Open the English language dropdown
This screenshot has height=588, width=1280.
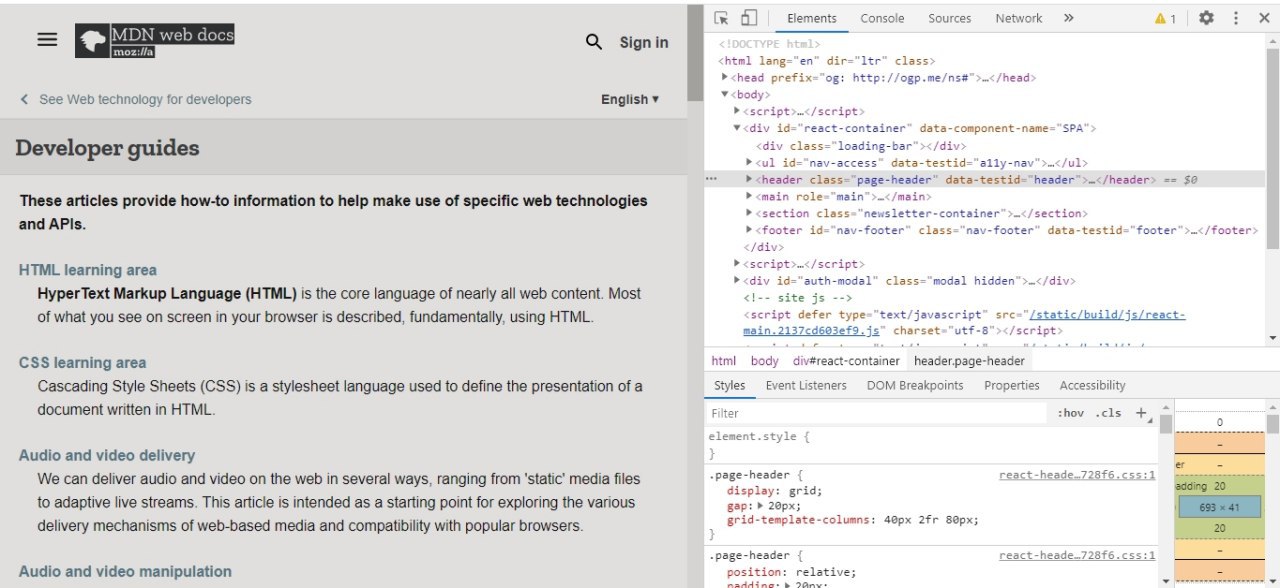coord(630,99)
